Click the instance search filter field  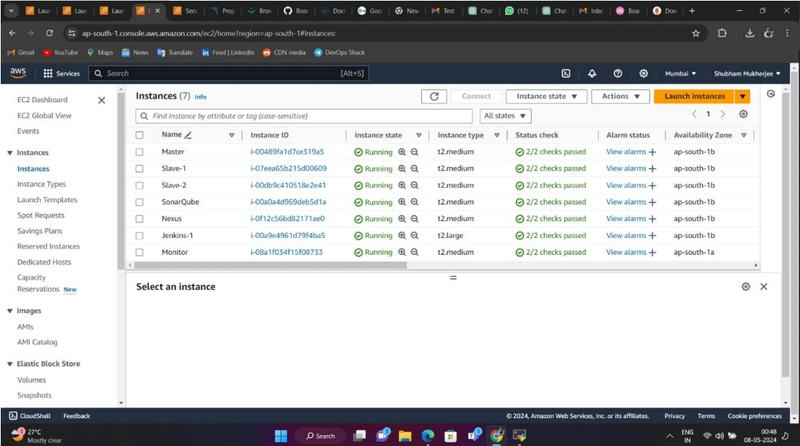click(x=304, y=116)
